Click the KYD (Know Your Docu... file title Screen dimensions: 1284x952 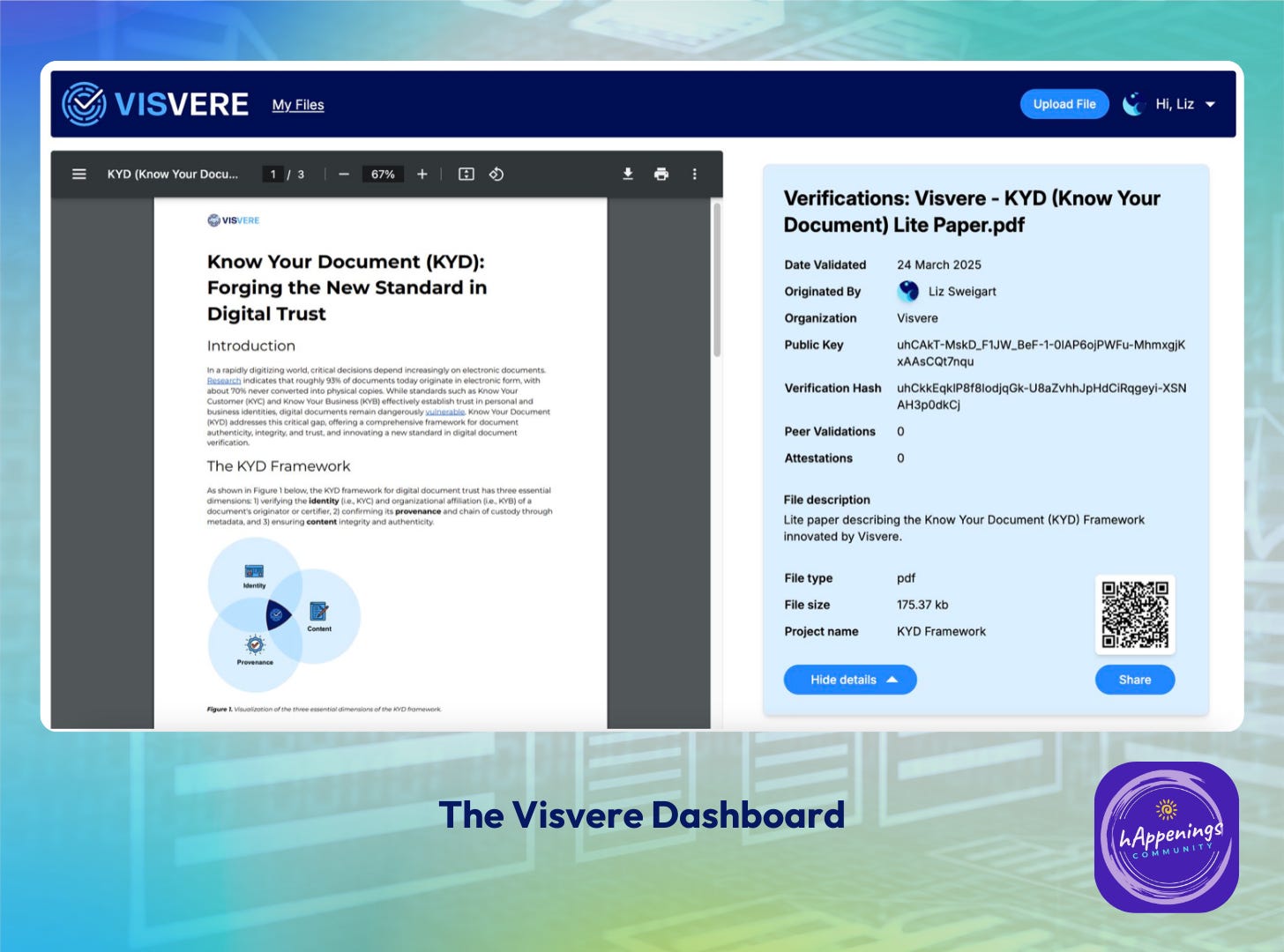click(x=173, y=175)
